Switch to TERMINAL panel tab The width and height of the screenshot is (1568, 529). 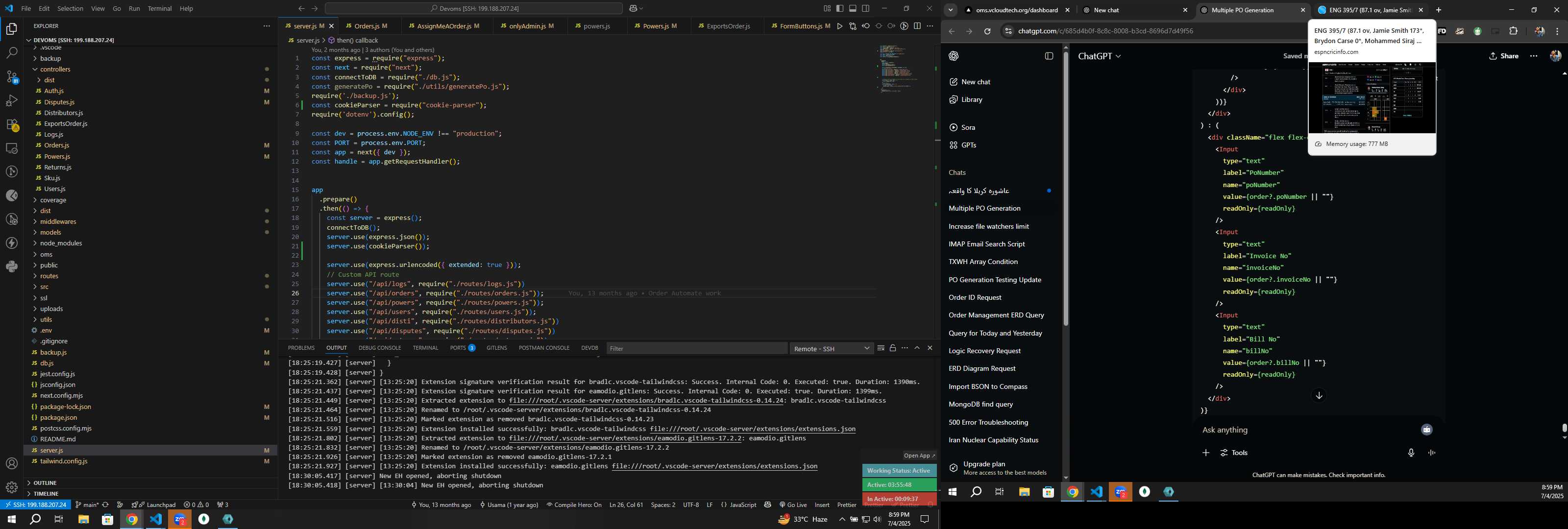(x=425, y=348)
